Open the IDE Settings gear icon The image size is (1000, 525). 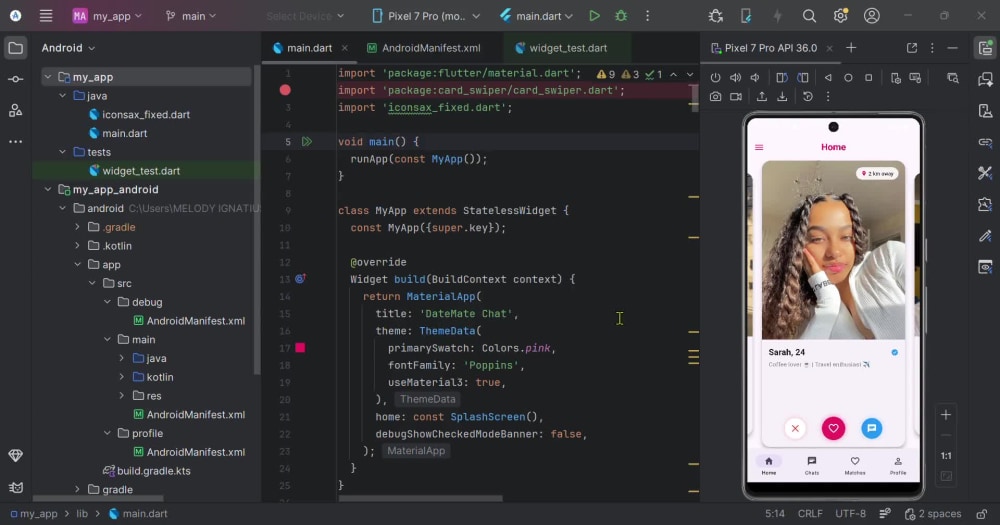(841, 16)
